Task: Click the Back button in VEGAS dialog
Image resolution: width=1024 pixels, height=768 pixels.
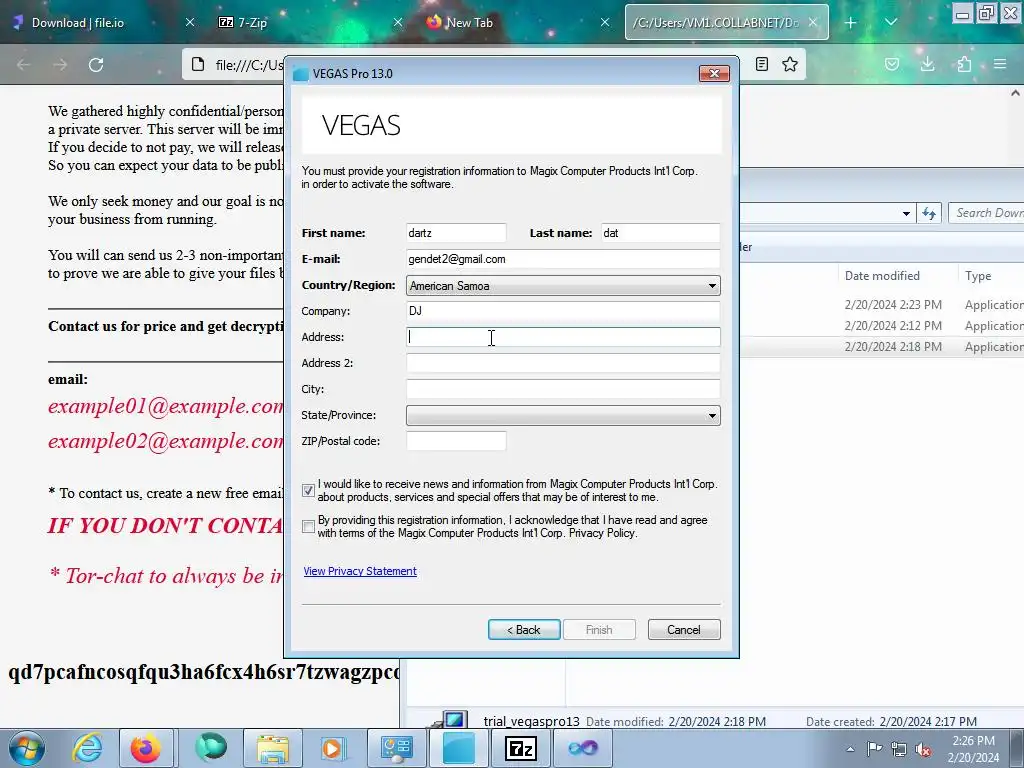Action: (x=524, y=630)
